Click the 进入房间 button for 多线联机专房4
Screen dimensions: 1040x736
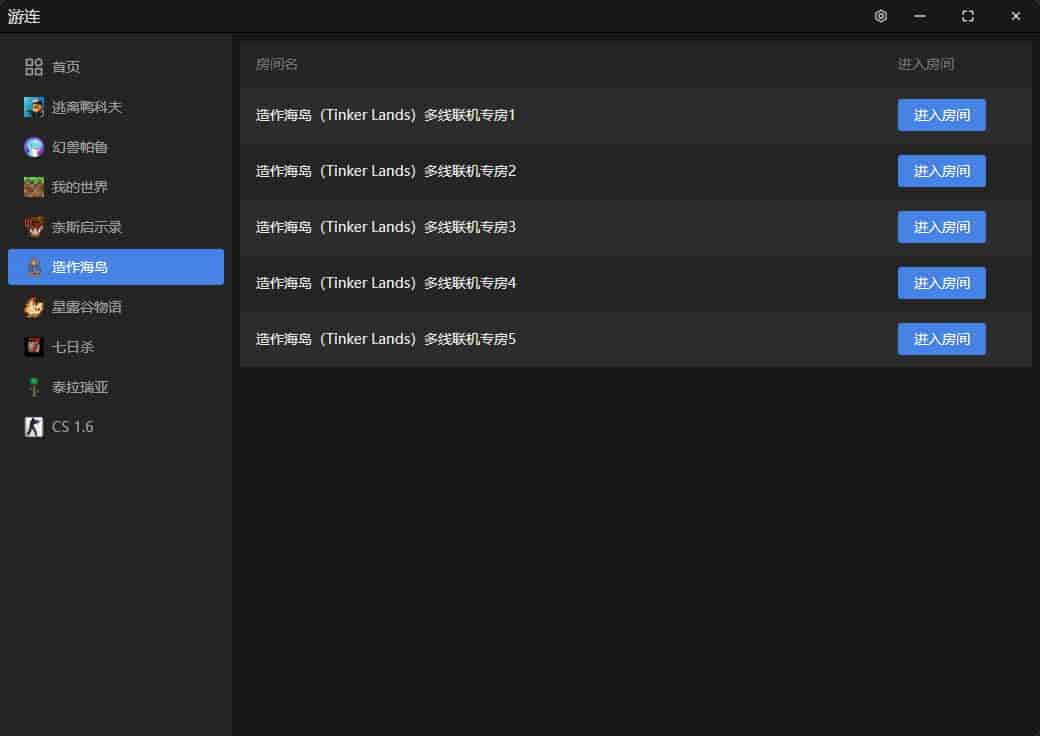pos(941,283)
